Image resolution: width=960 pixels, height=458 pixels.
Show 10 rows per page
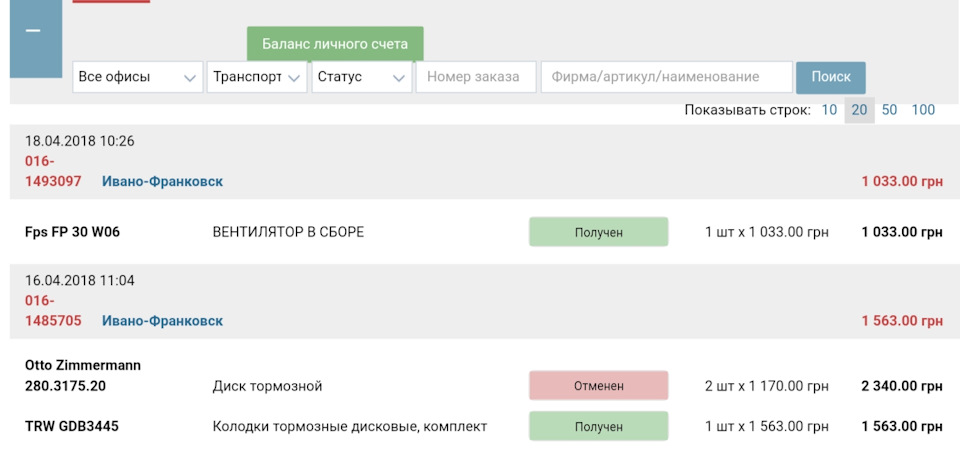(829, 110)
